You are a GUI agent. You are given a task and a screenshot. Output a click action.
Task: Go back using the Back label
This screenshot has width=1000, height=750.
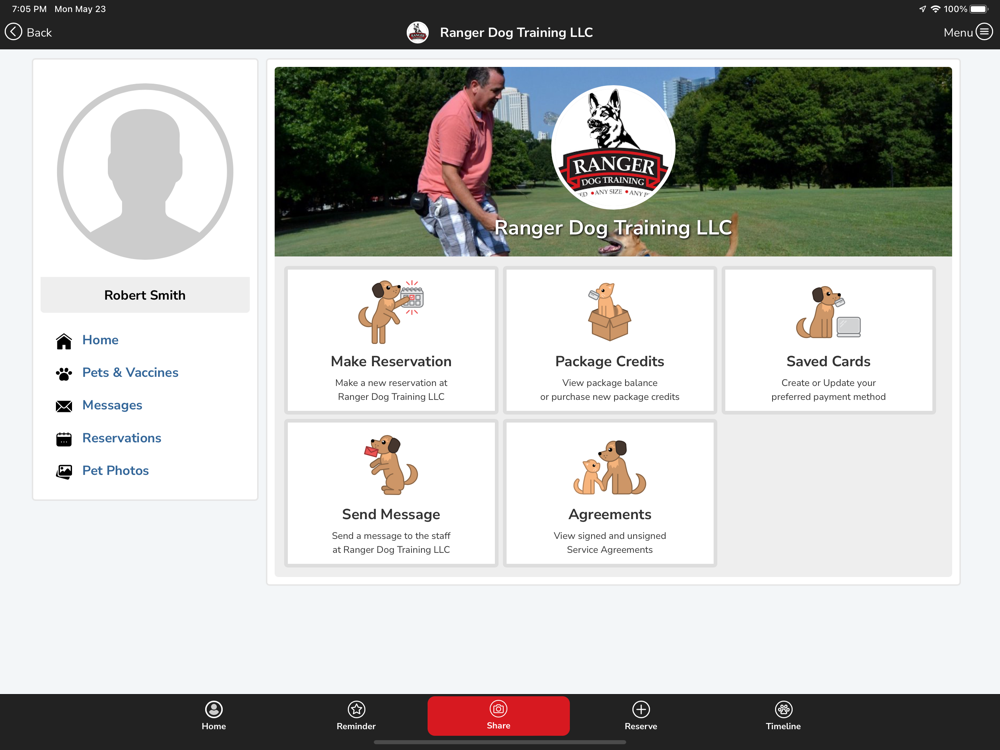[x=39, y=33]
